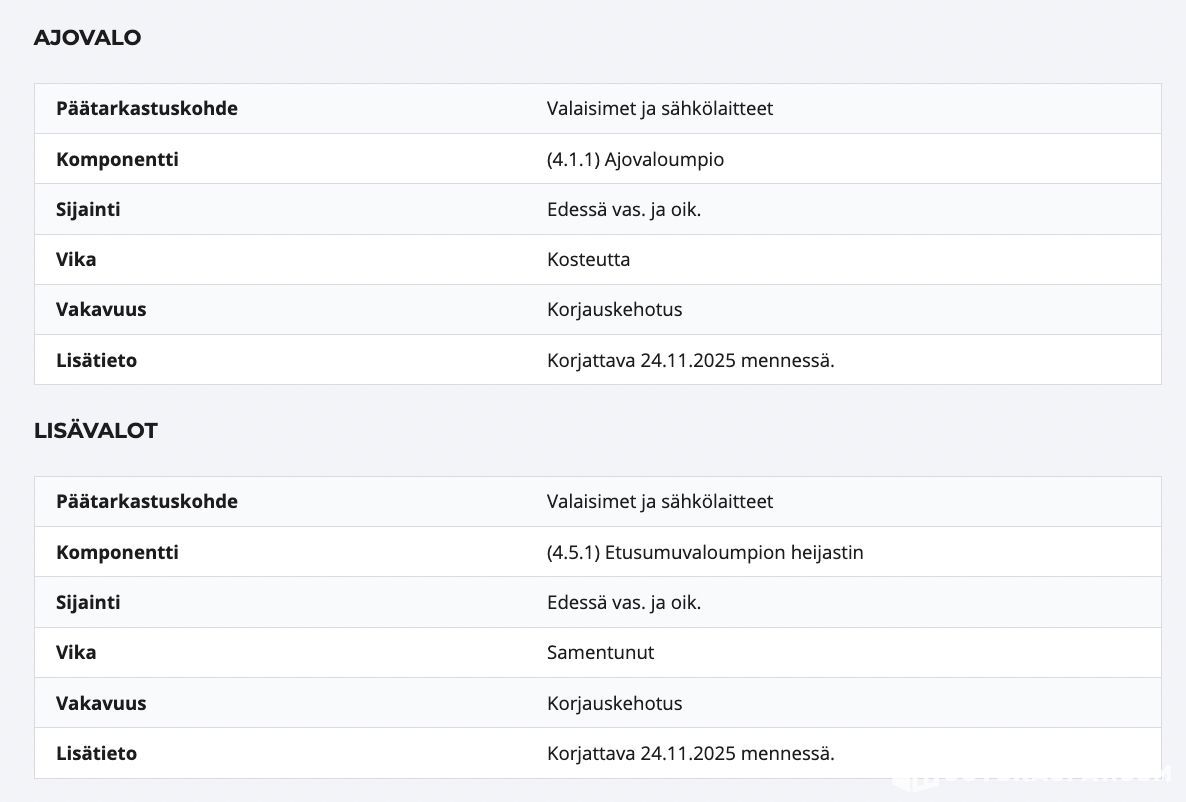Click 'Komponentti' label in the AJOVALO table
The image size is (1186, 802).
point(117,159)
